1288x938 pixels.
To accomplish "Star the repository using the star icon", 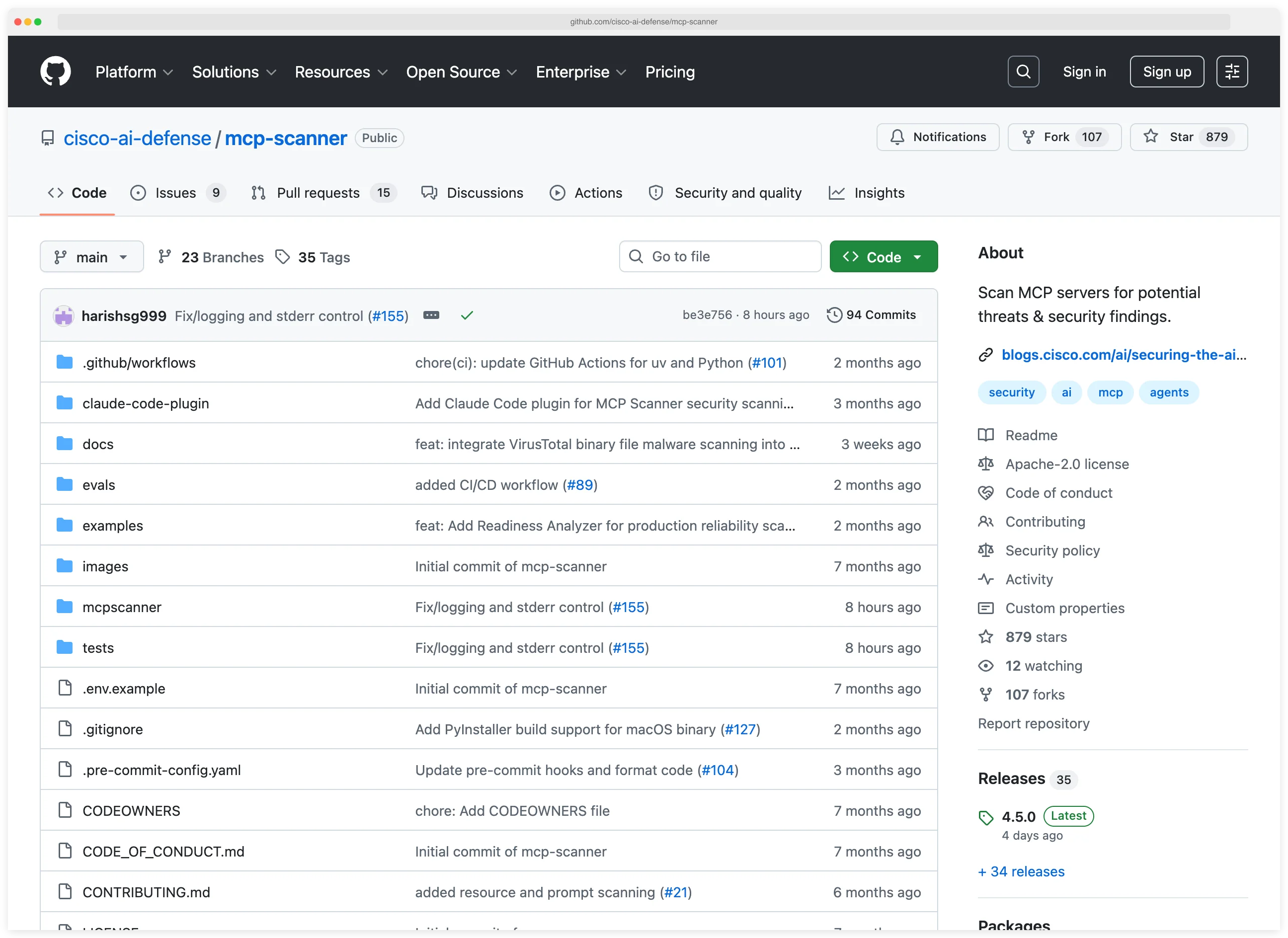I will point(1151,136).
